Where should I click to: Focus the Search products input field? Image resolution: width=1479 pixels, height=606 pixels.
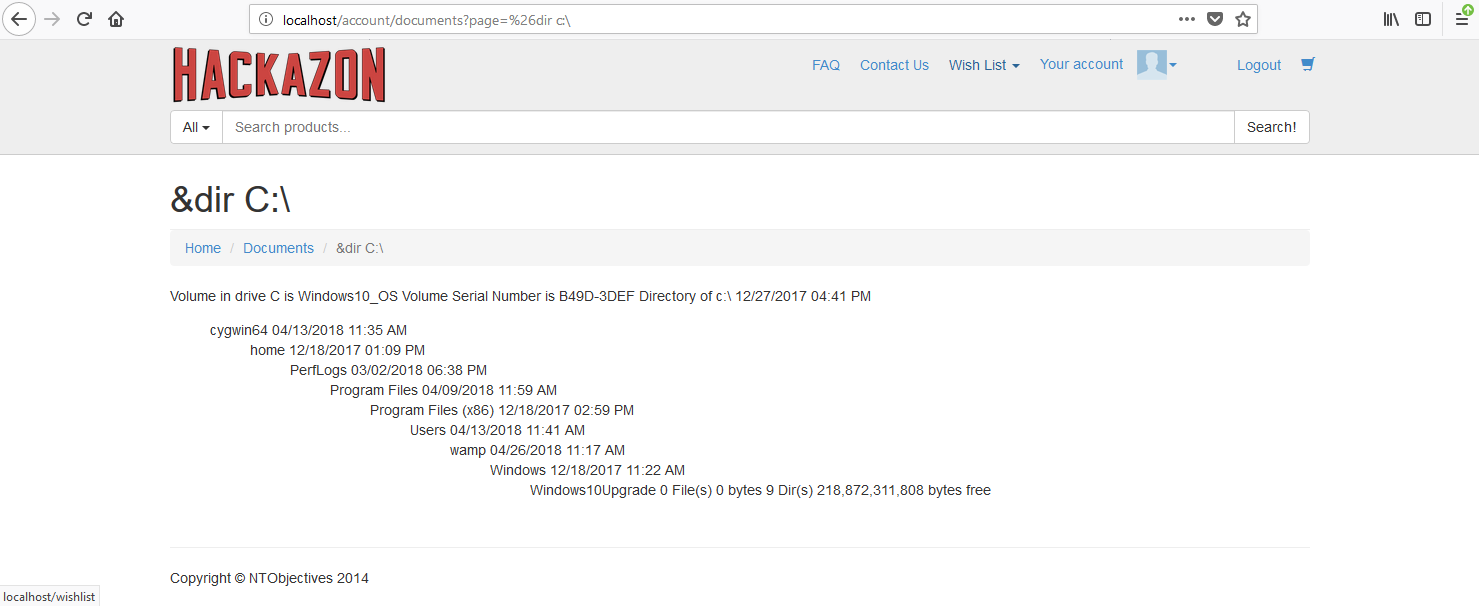tap(728, 127)
